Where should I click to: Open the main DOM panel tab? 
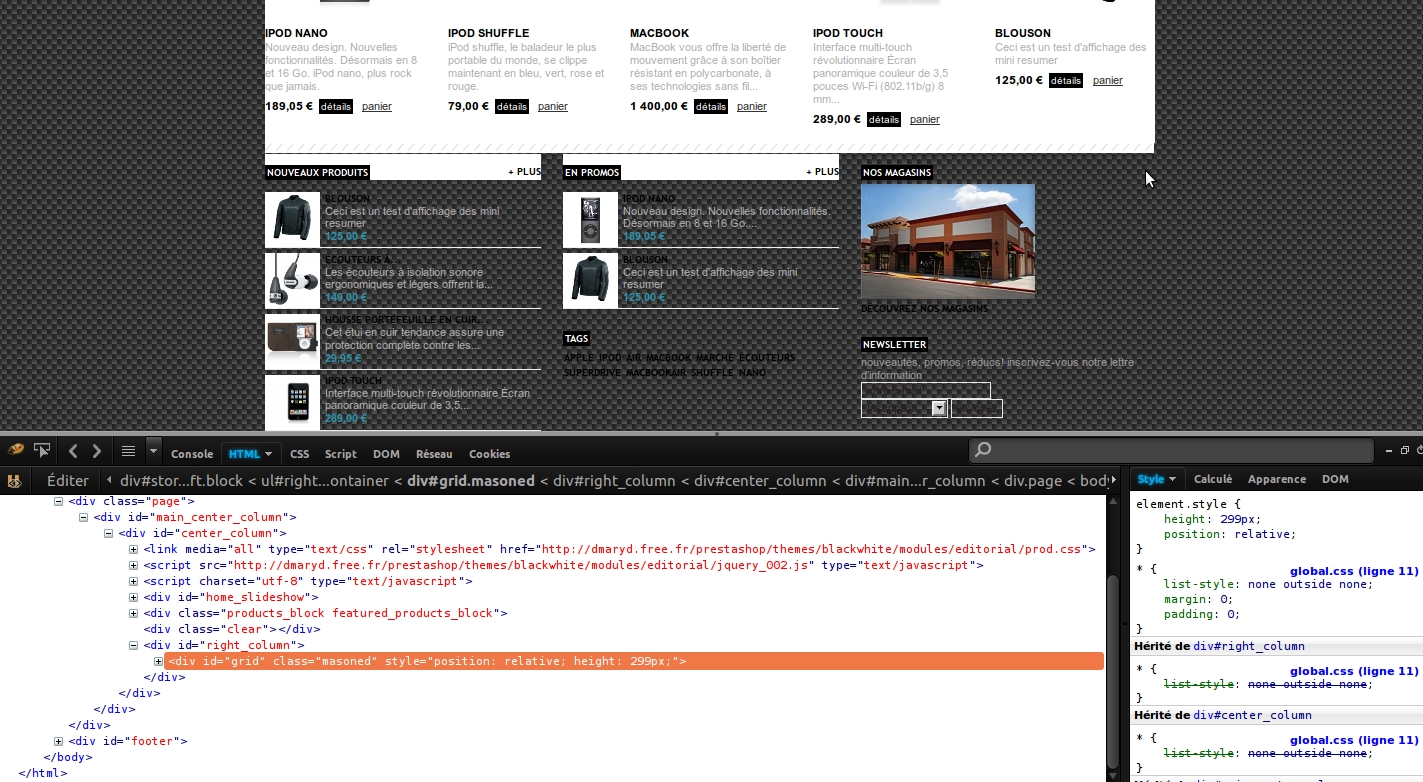(x=386, y=454)
